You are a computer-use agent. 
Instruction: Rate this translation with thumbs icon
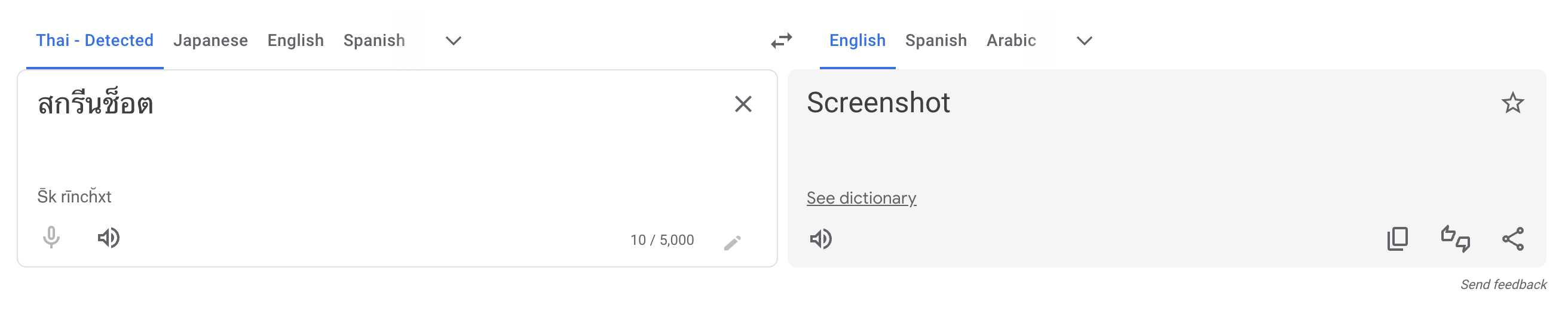1455,239
